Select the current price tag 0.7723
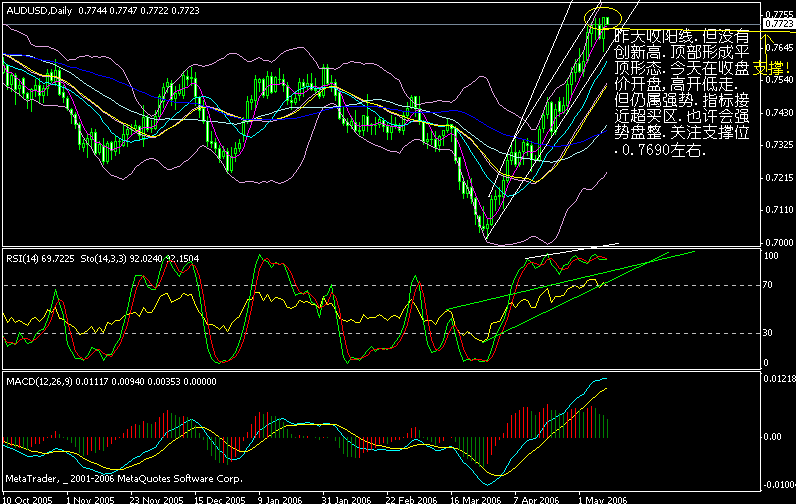This screenshot has width=796, height=504. [x=779, y=24]
